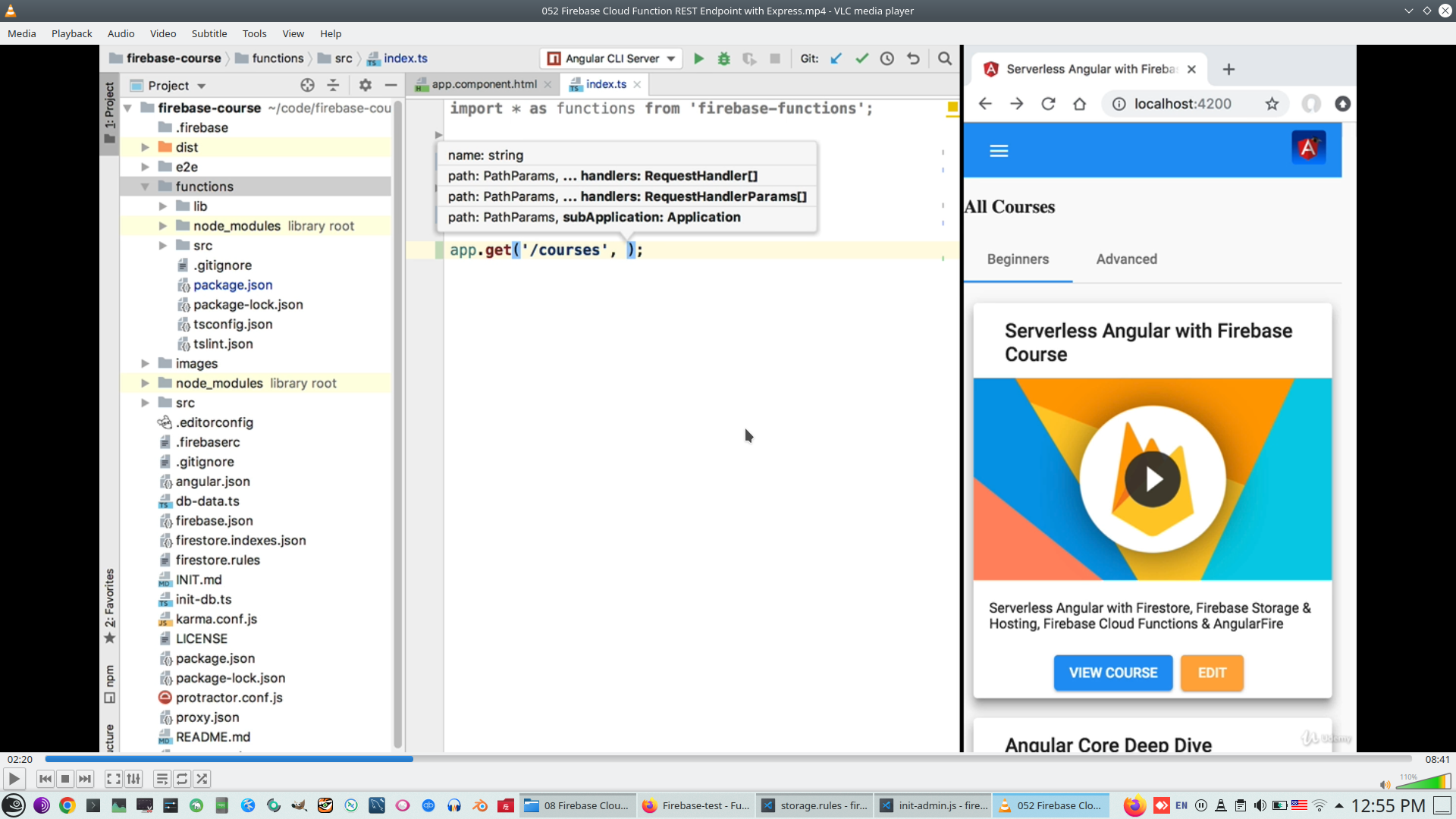
Task: Seek within the video progress bar
Action: point(728,759)
